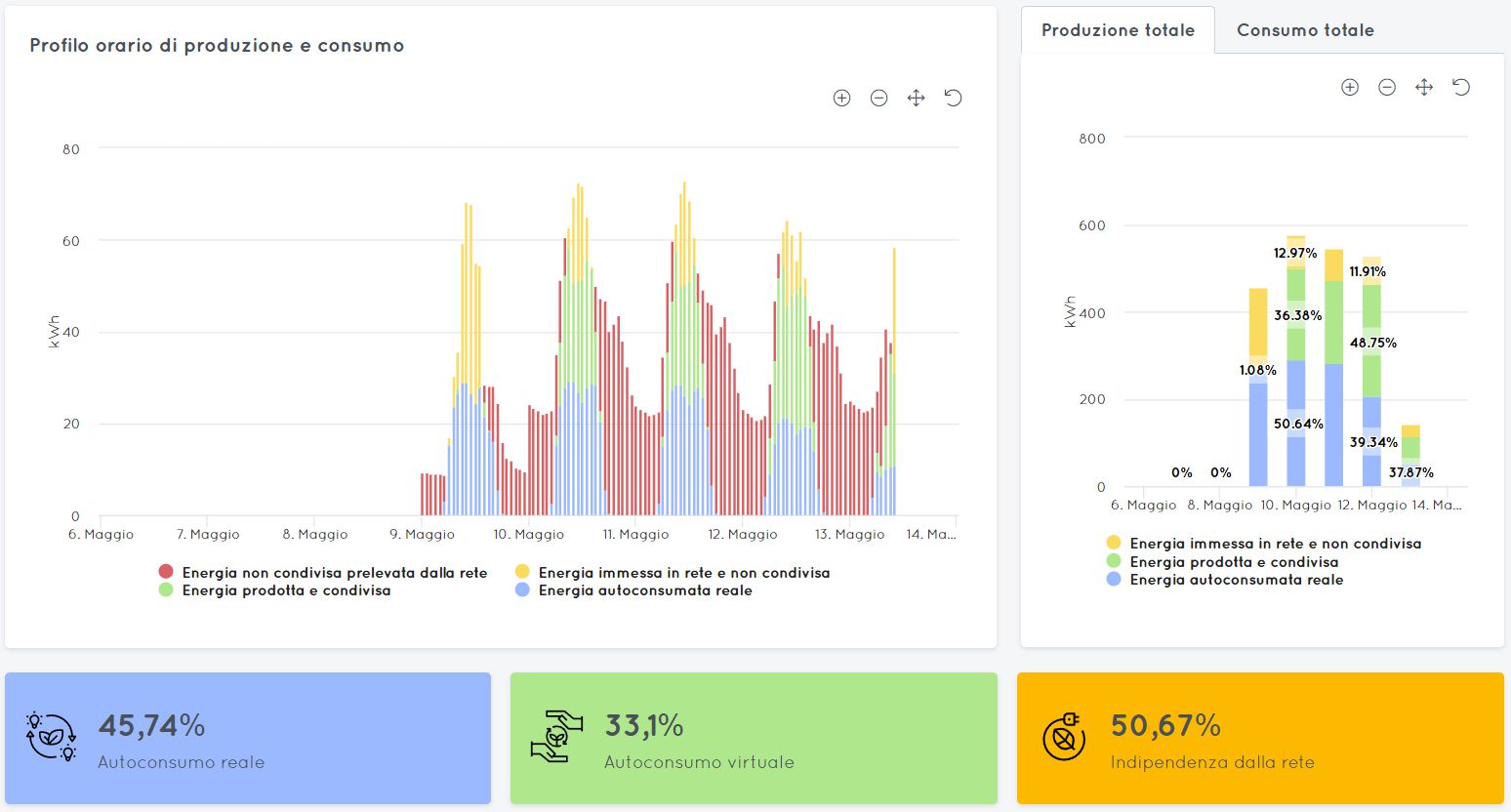
Task: Click the Indipendenza dalla rete plug icon
Action: click(1064, 737)
